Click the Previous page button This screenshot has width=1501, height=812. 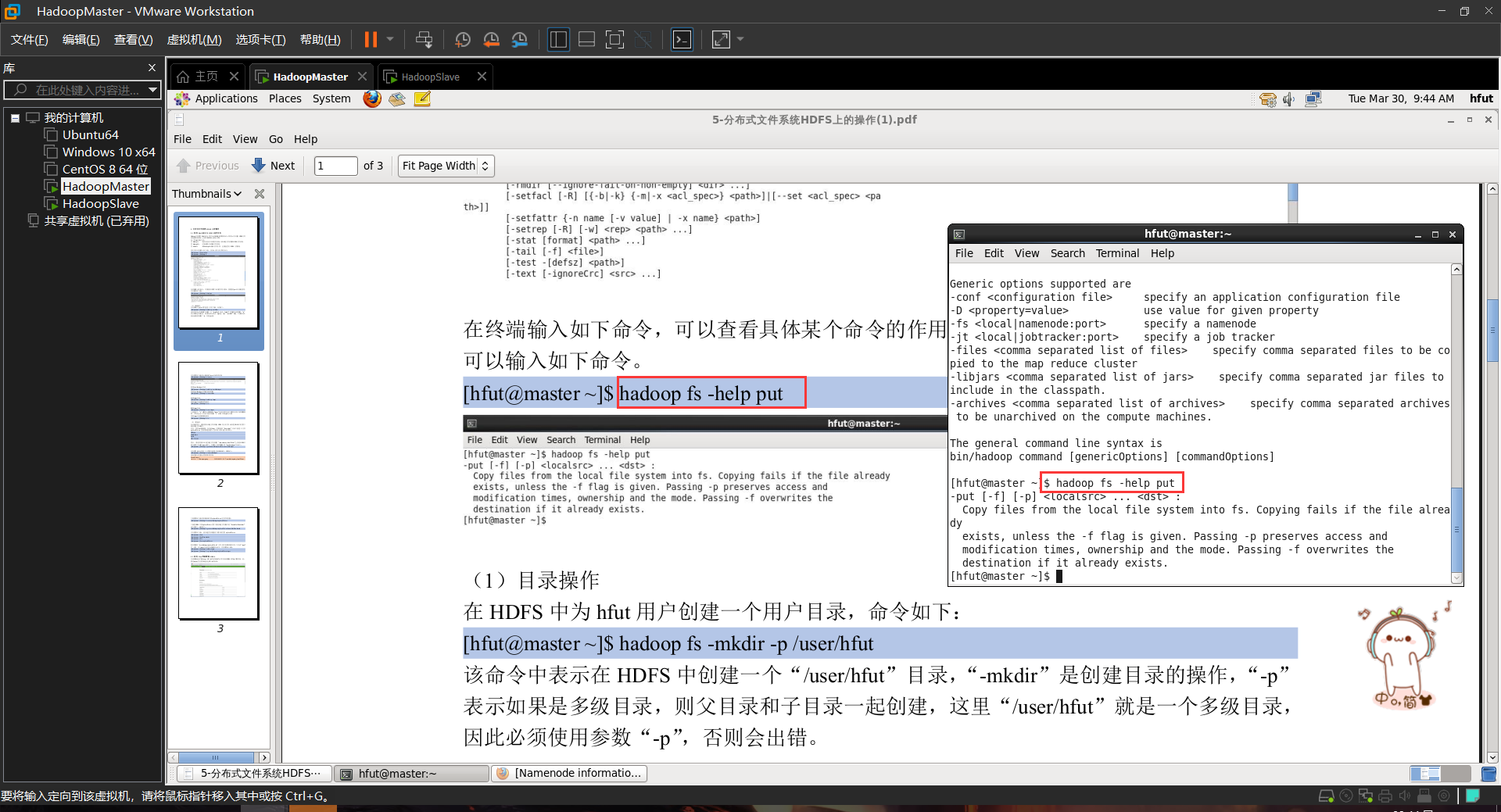coord(208,166)
